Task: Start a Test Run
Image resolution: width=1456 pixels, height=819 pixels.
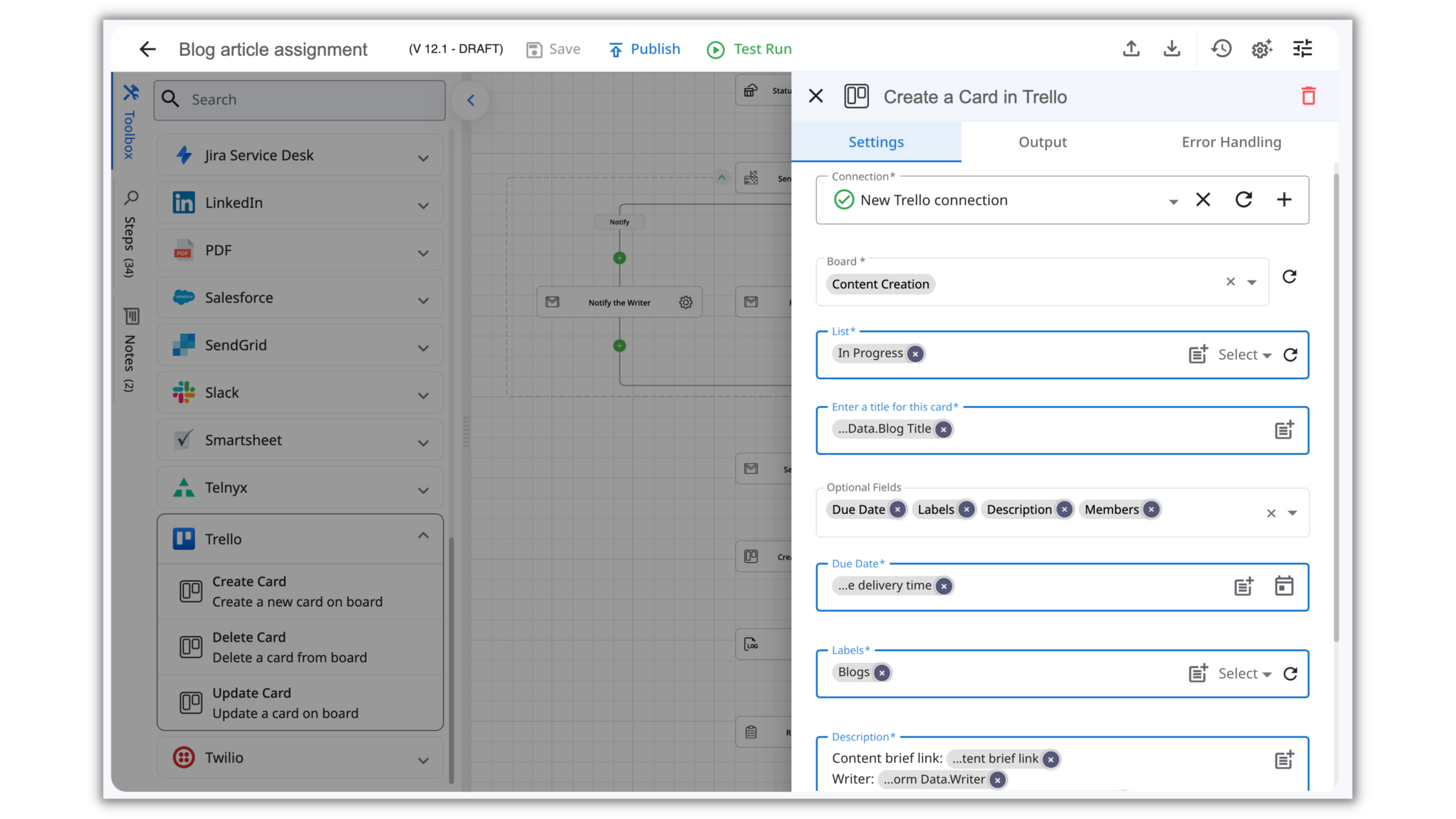Action: tap(749, 49)
